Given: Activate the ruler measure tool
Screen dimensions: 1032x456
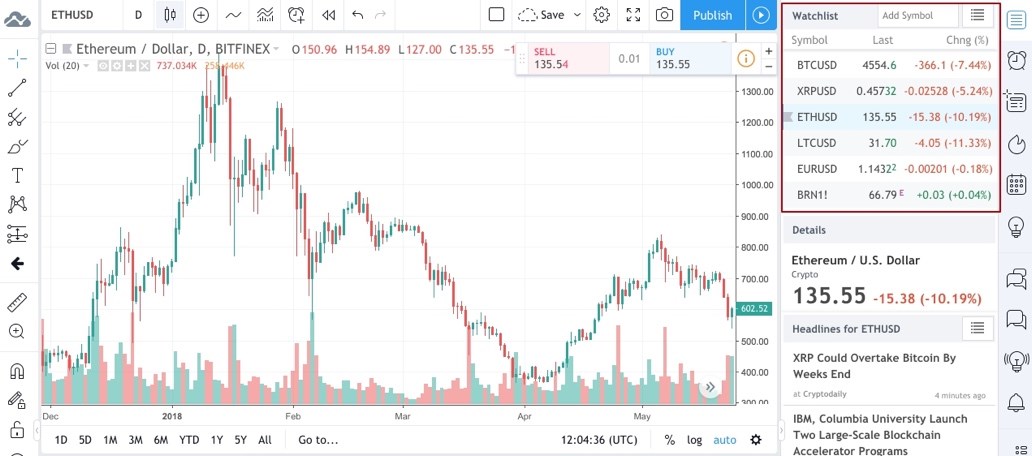Looking at the screenshot, I should [x=17, y=303].
